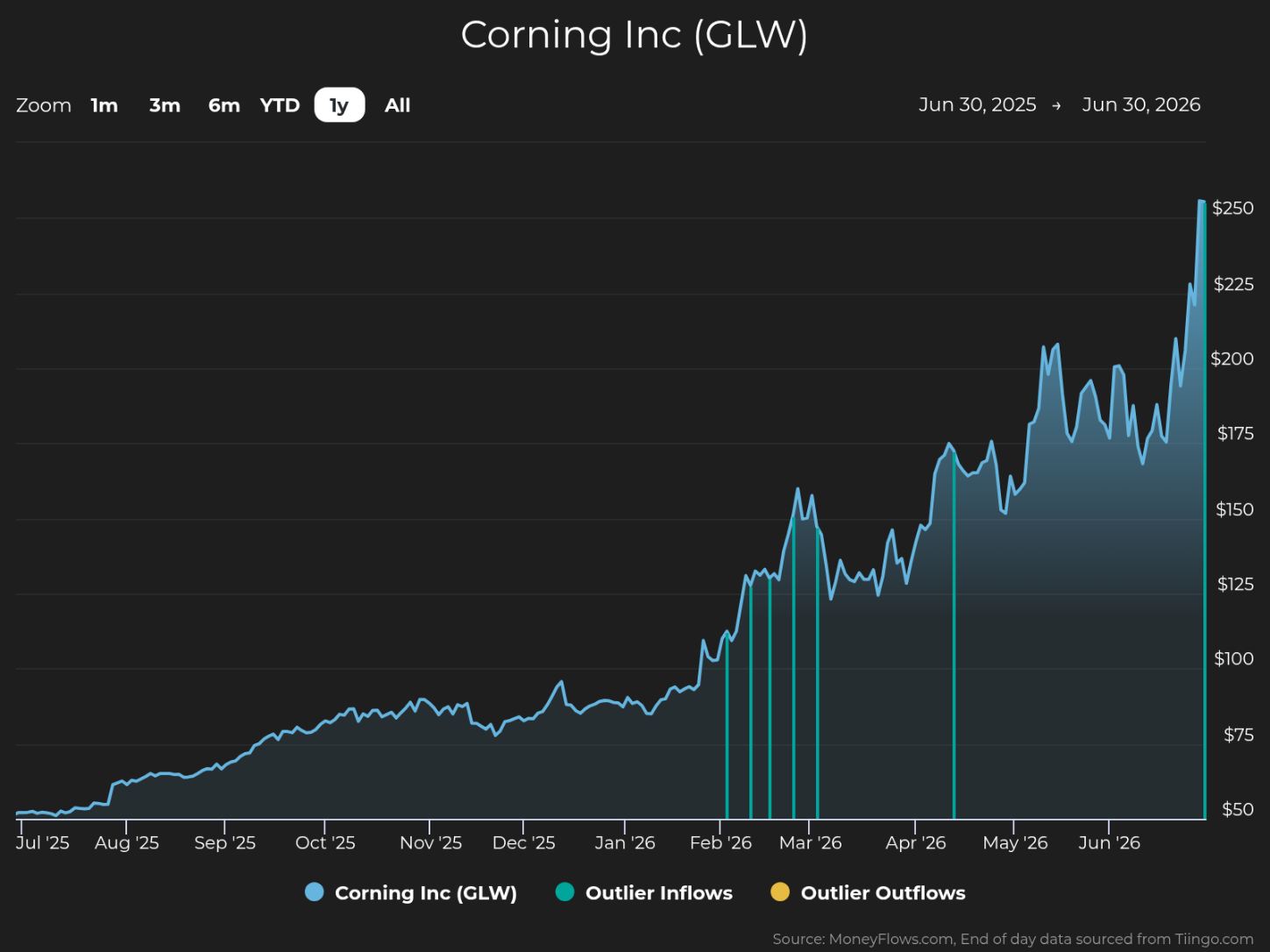Click the Jul '25 x-axis label
Image resolution: width=1270 pixels, height=952 pixels.
pyautogui.click(x=43, y=842)
